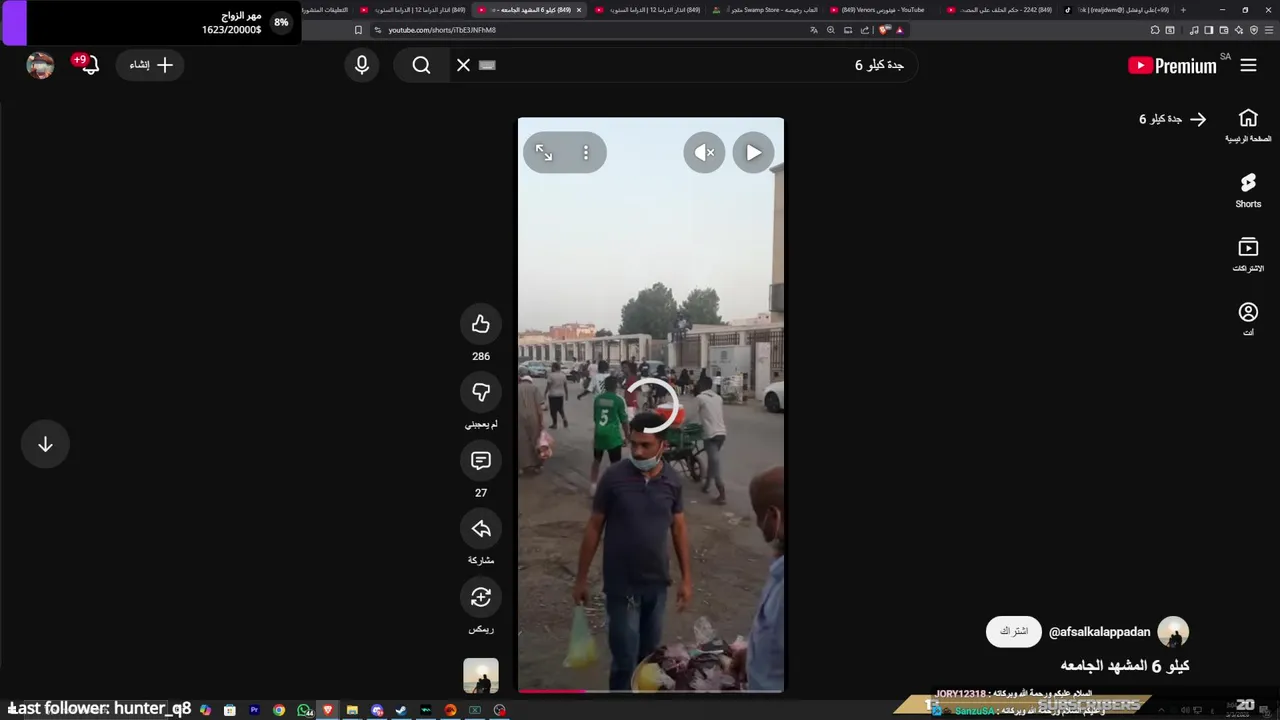Screen dimensions: 1280x720
Task: Unmute the Short's audio
Action: point(704,153)
